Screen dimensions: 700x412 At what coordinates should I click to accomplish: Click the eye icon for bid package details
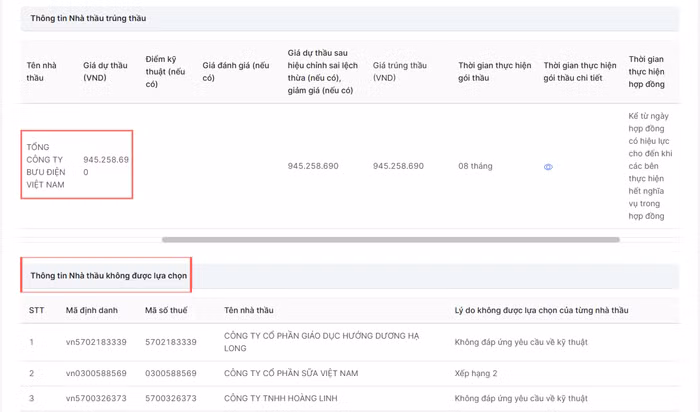pyautogui.click(x=548, y=167)
